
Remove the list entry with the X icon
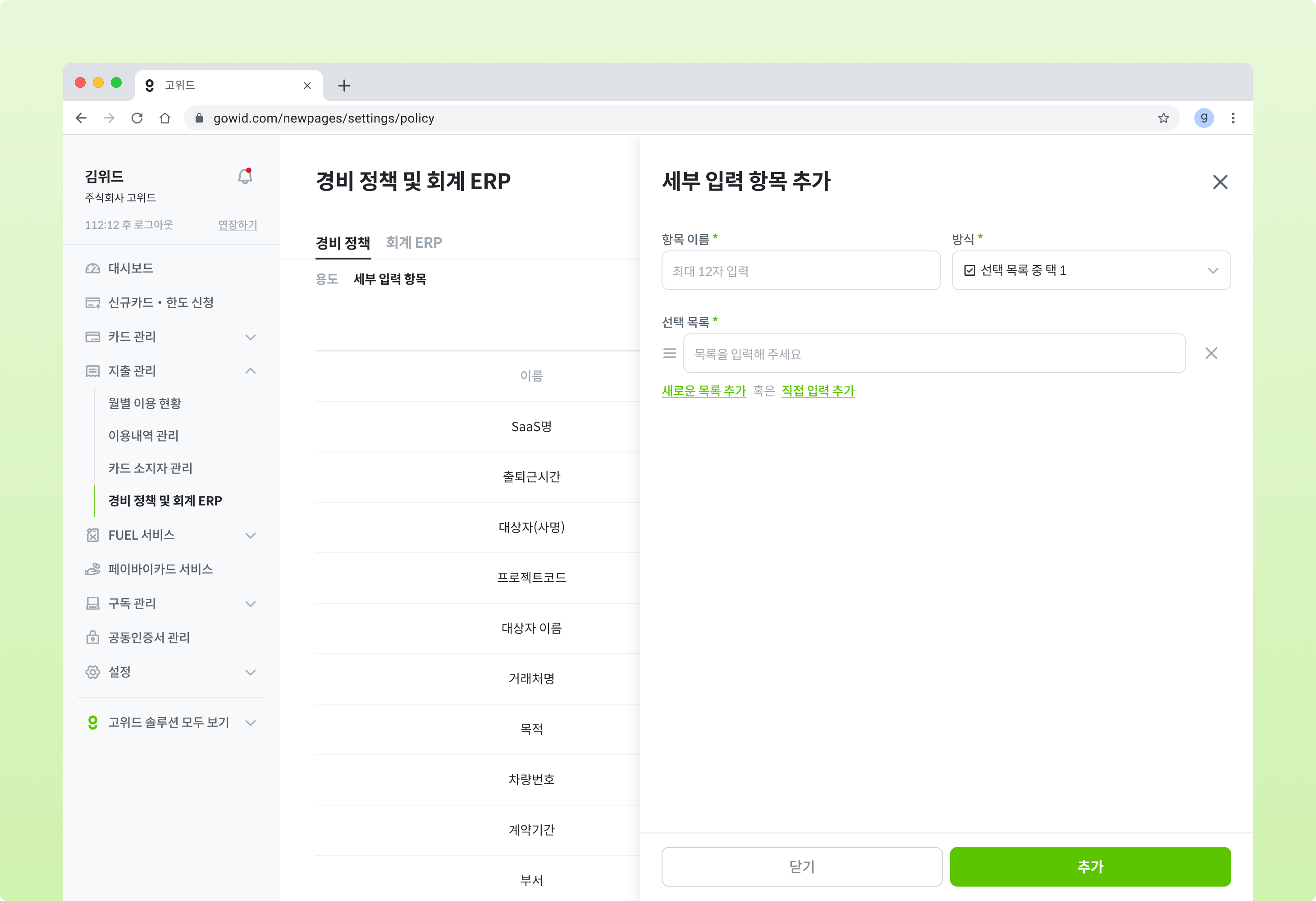coord(1211,353)
